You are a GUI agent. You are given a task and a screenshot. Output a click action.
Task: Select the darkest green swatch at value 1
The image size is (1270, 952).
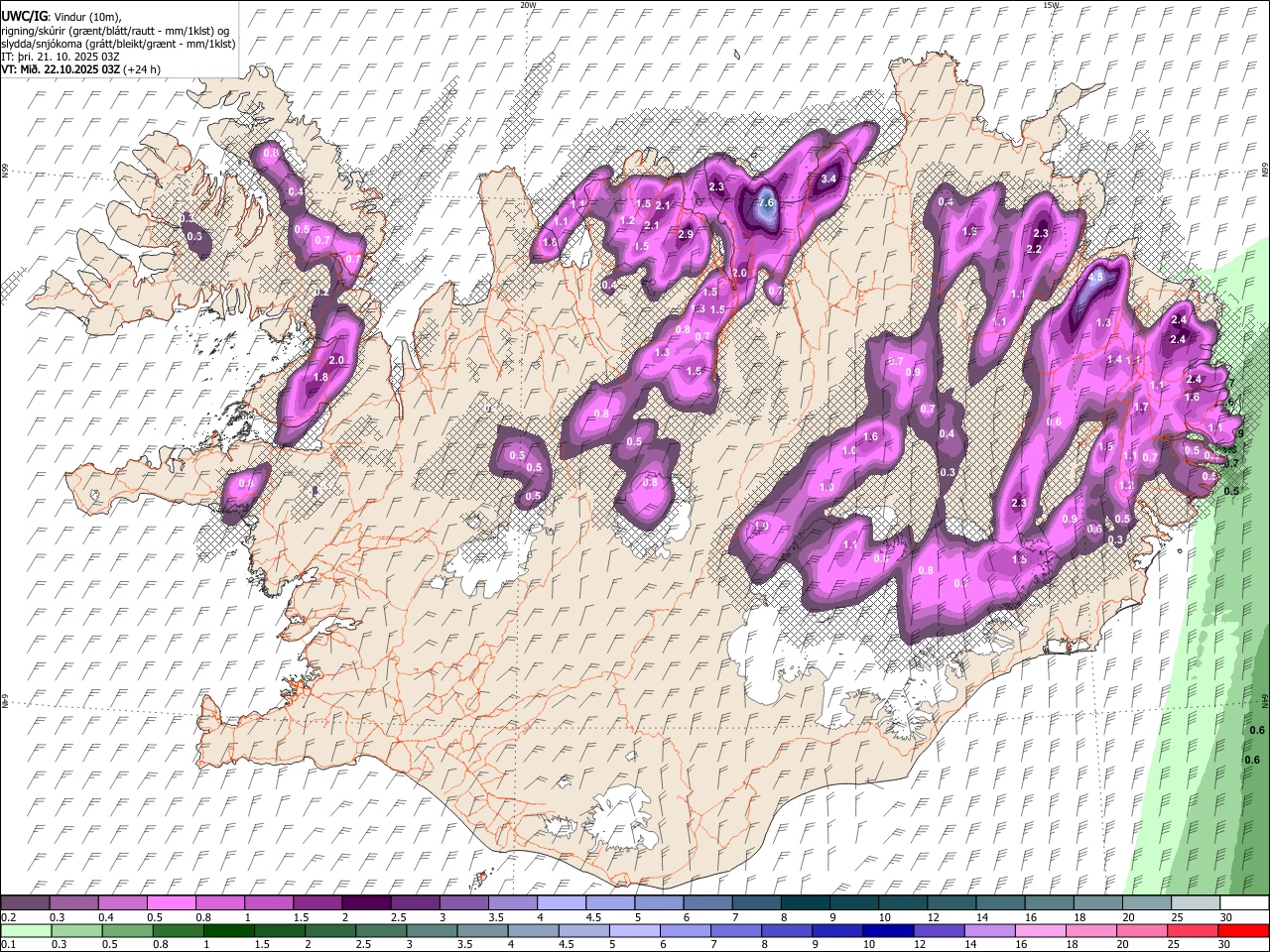click(228, 930)
